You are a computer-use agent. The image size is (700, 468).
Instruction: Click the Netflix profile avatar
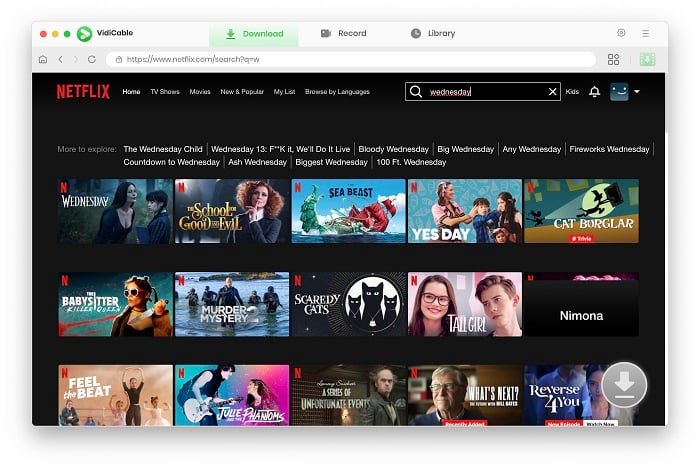click(619, 92)
